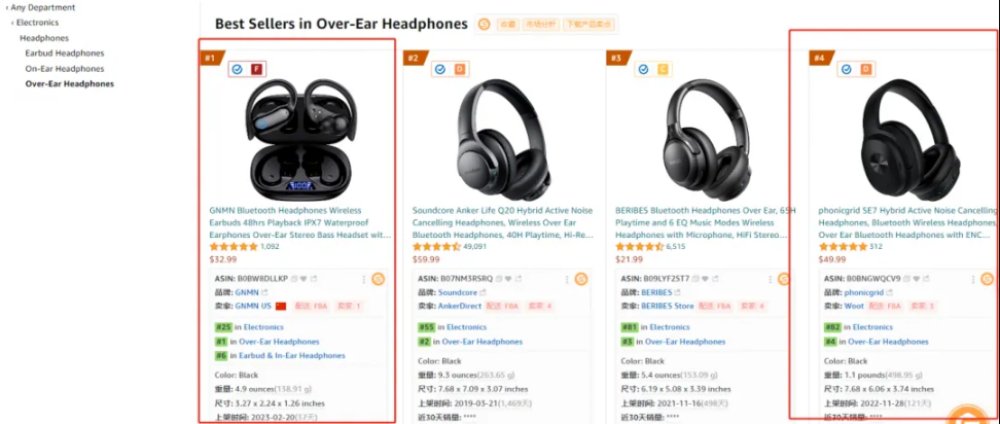Toggle blue checkmark on product #2

[x=440, y=69]
